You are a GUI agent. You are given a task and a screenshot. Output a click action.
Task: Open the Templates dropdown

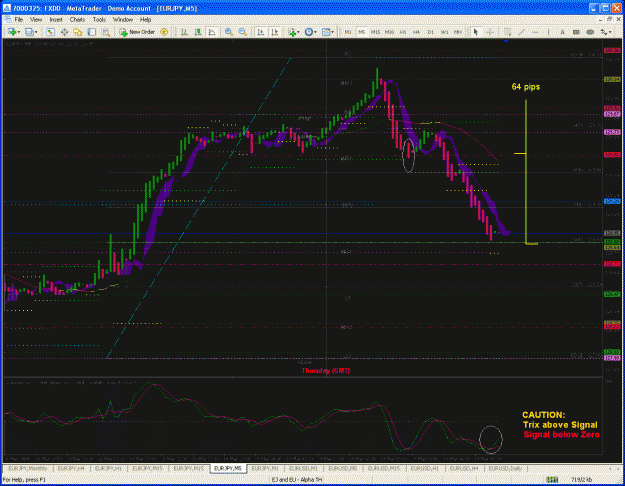click(328, 32)
